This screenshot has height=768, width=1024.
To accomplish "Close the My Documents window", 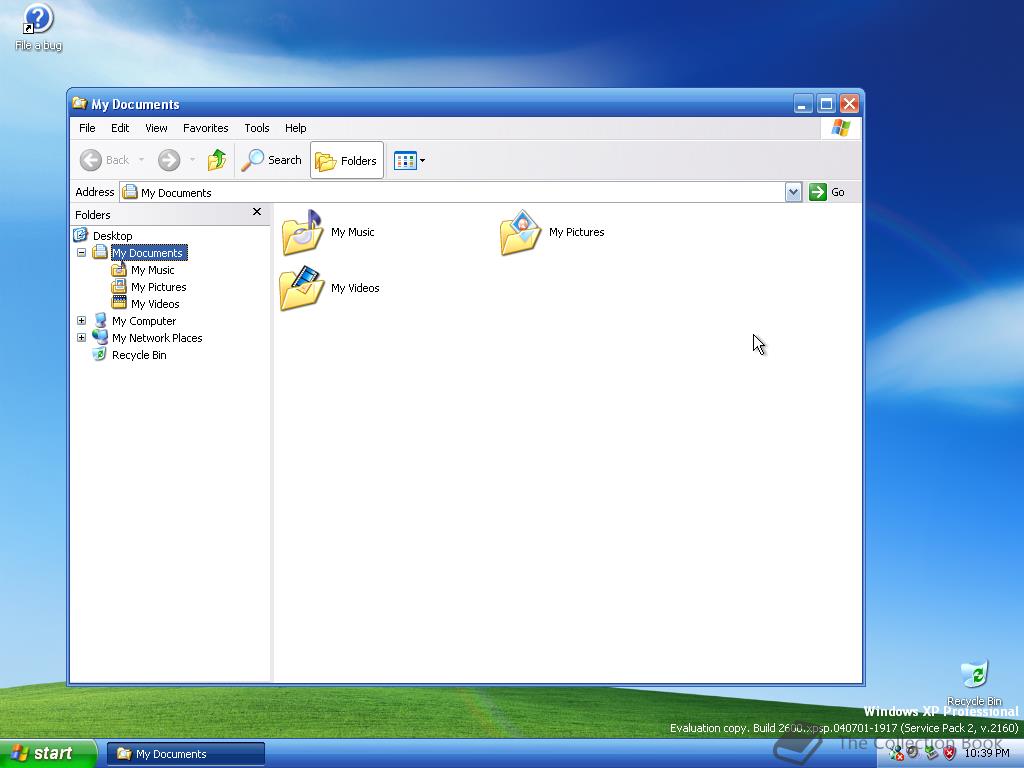I will tap(849, 104).
